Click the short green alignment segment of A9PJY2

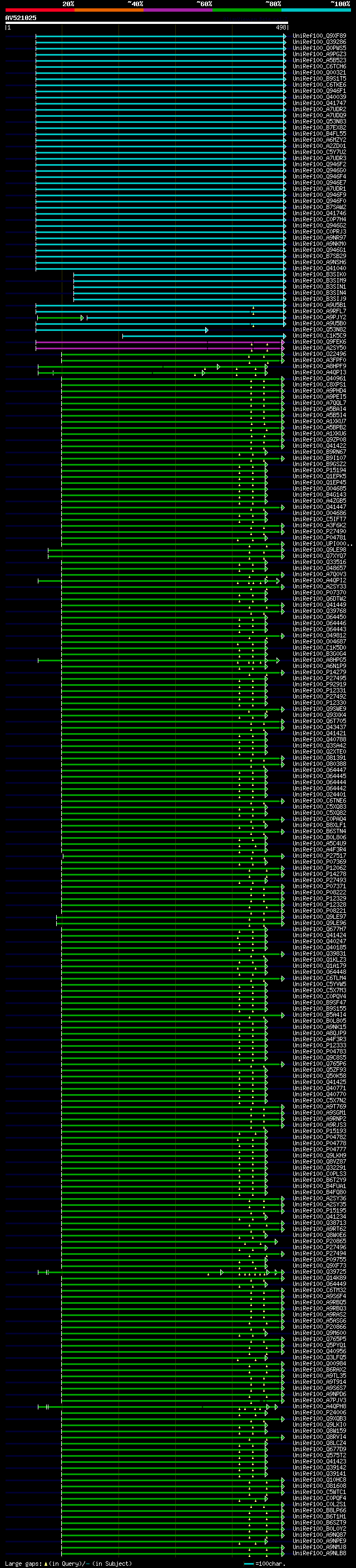[60, 318]
